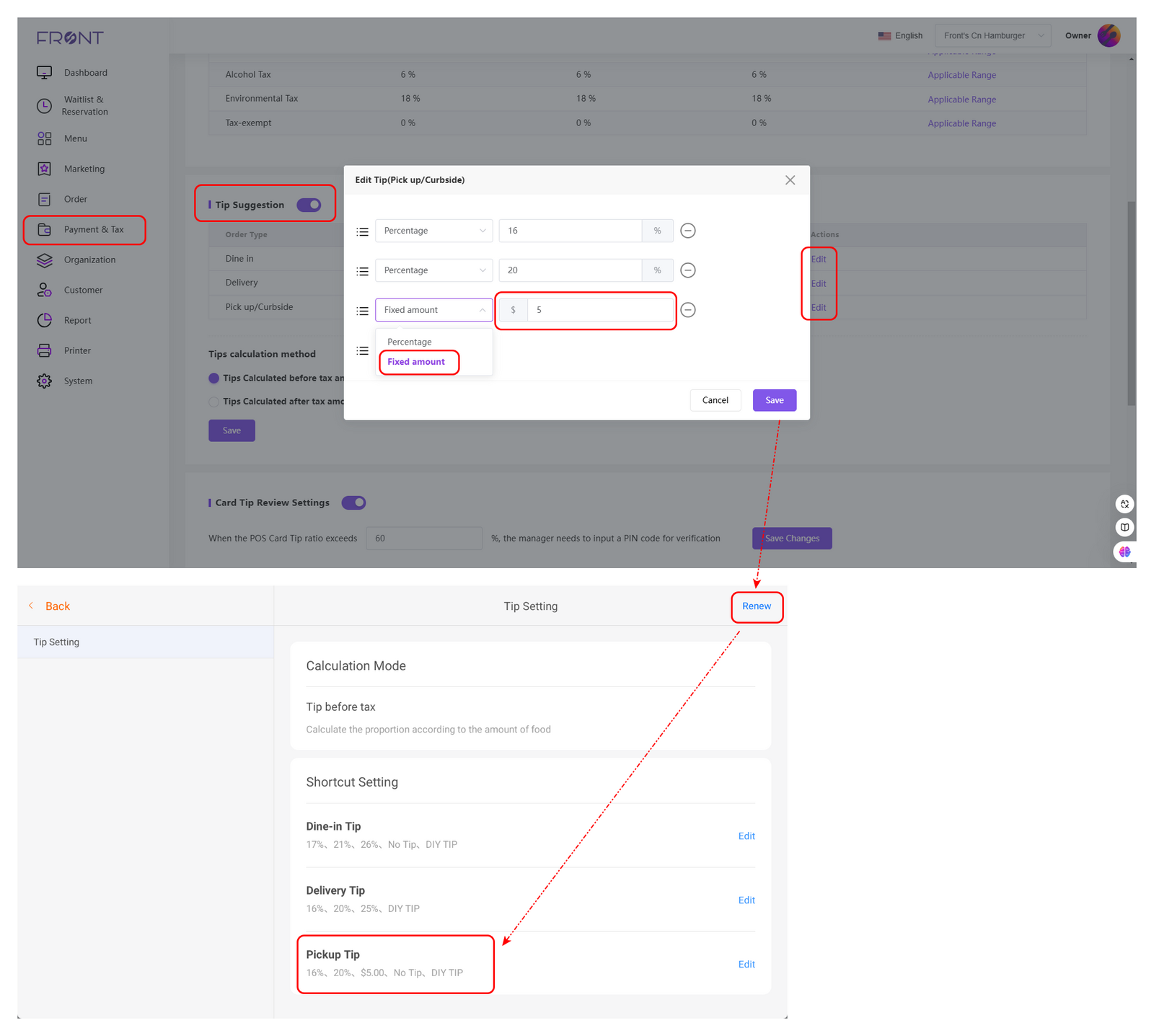The width and height of the screenshot is (1154, 1036).
Task: Select the Order sidebar icon
Action: (x=44, y=198)
